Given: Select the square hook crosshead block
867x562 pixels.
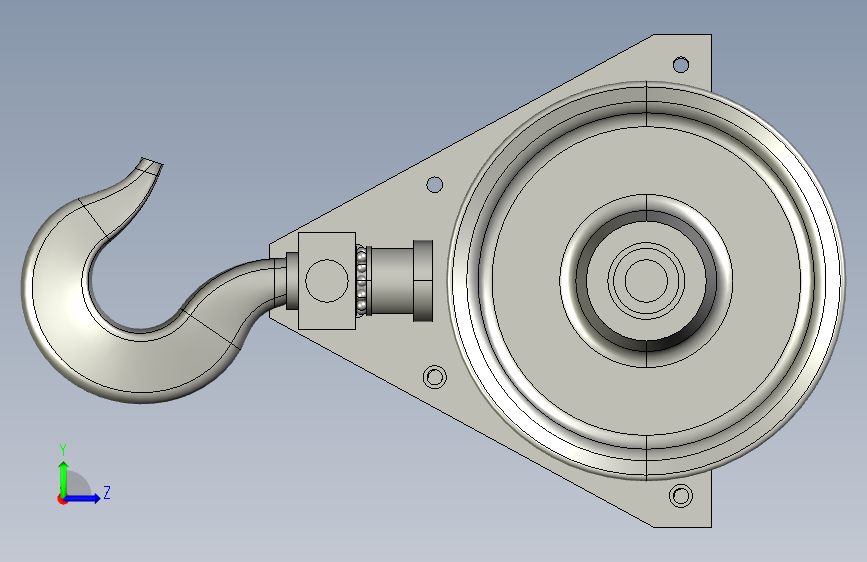Looking at the screenshot, I should (x=327, y=281).
